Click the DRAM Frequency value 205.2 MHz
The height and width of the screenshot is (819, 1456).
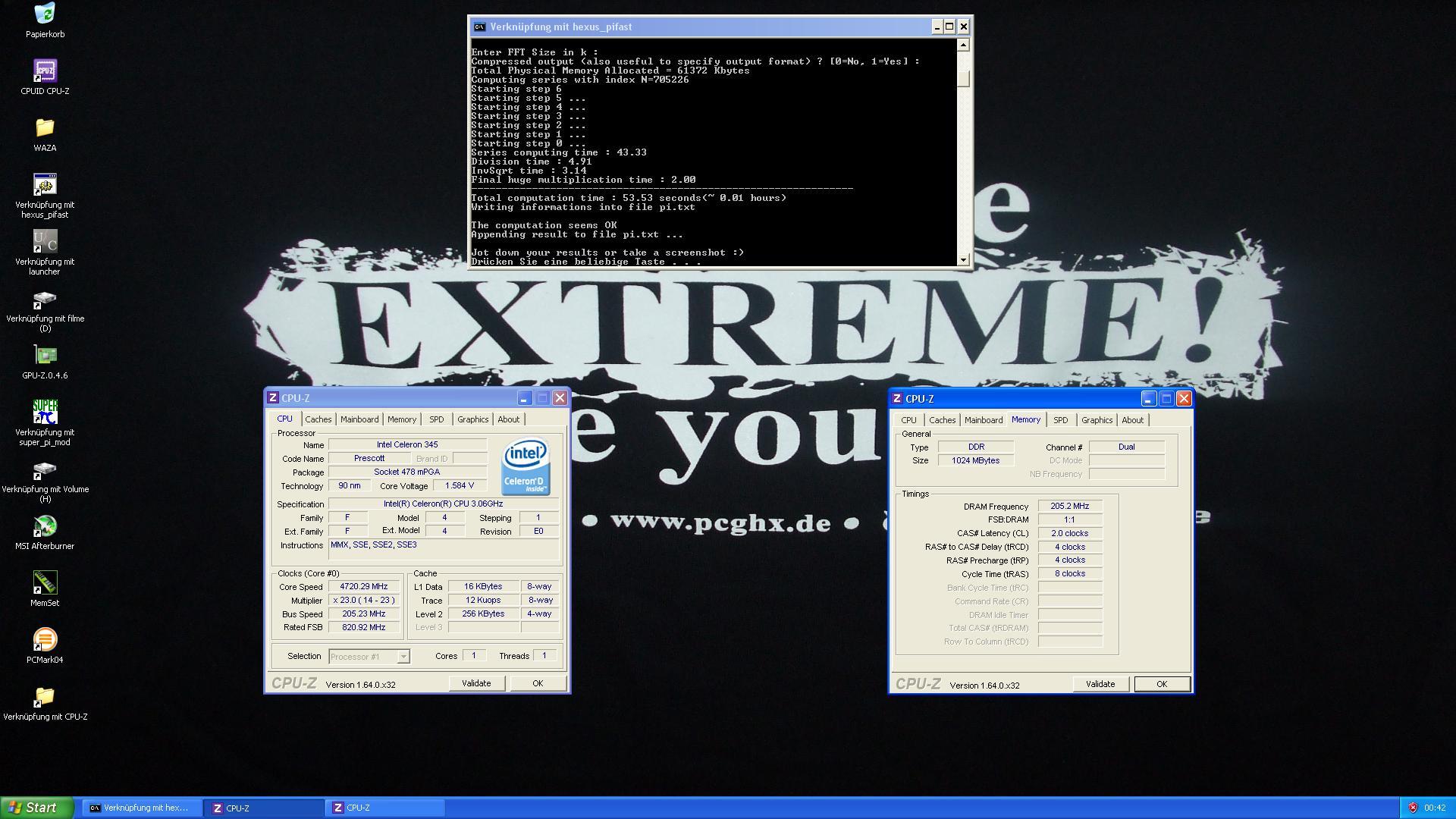(1070, 506)
